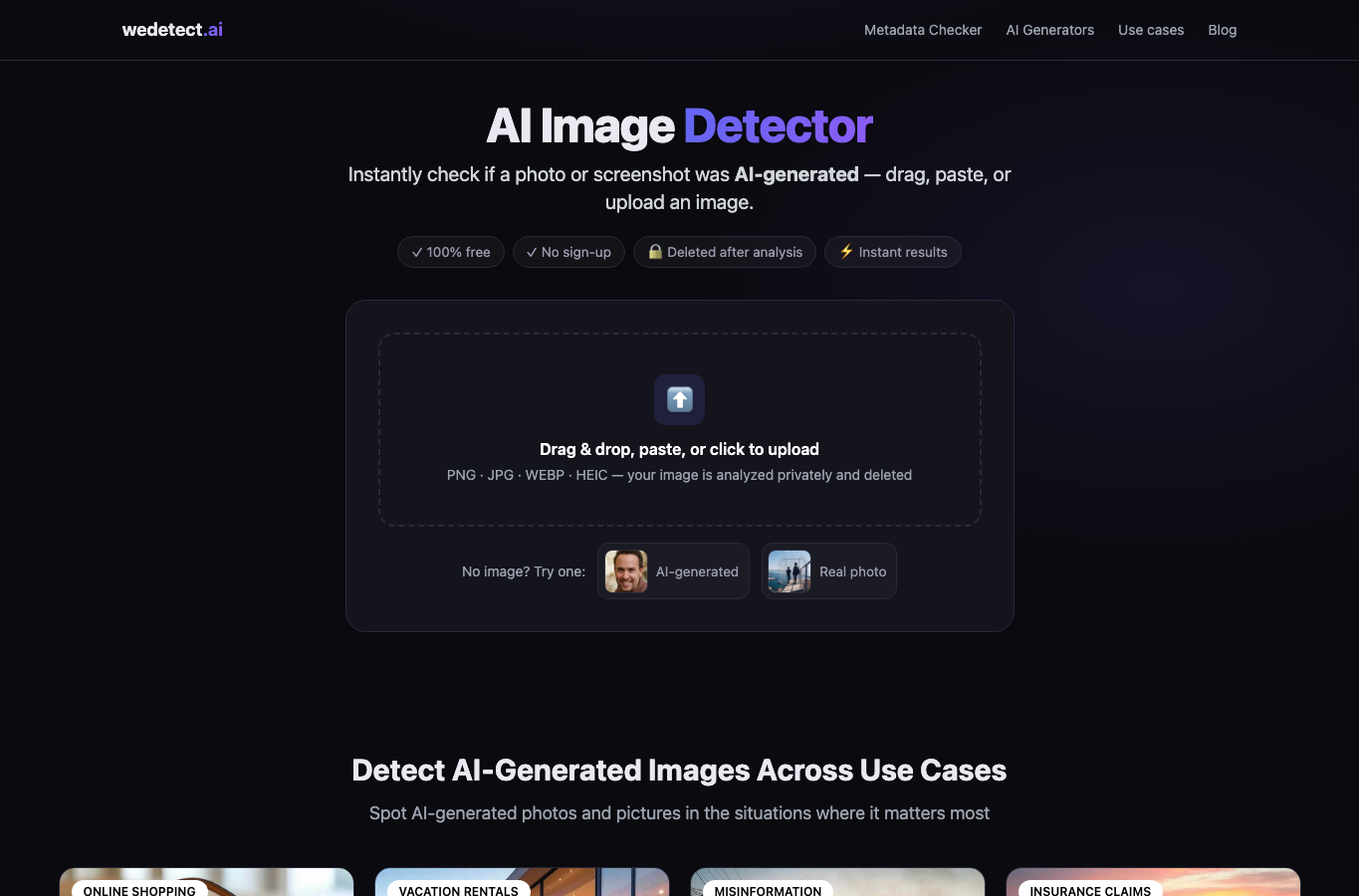1359x896 pixels.
Task: Open the Online Shopping use case card
Action: [x=206, y=882]
